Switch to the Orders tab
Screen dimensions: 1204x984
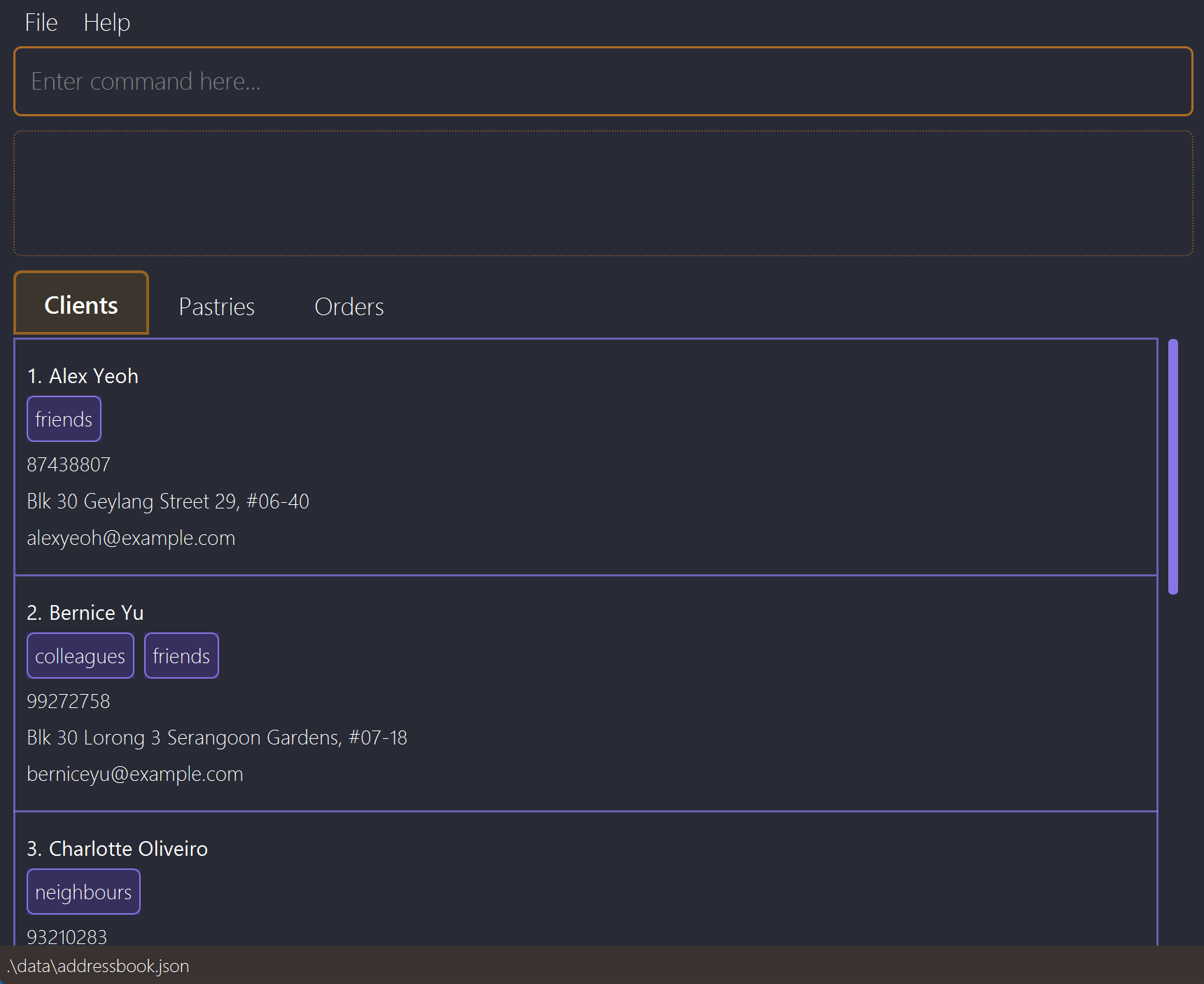(349, 307)
